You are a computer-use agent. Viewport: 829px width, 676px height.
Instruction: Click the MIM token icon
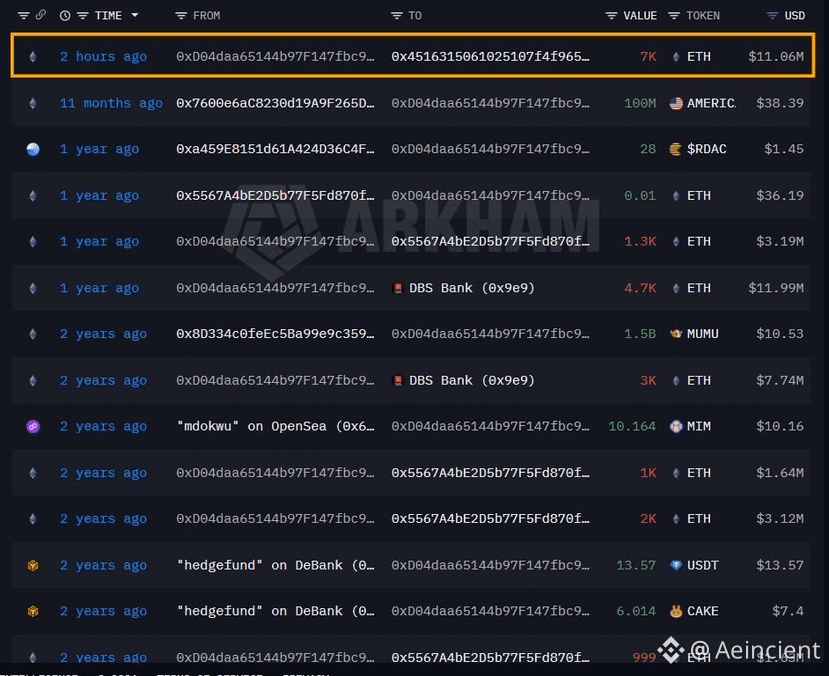pyautogui.click(x=676, y=426)
